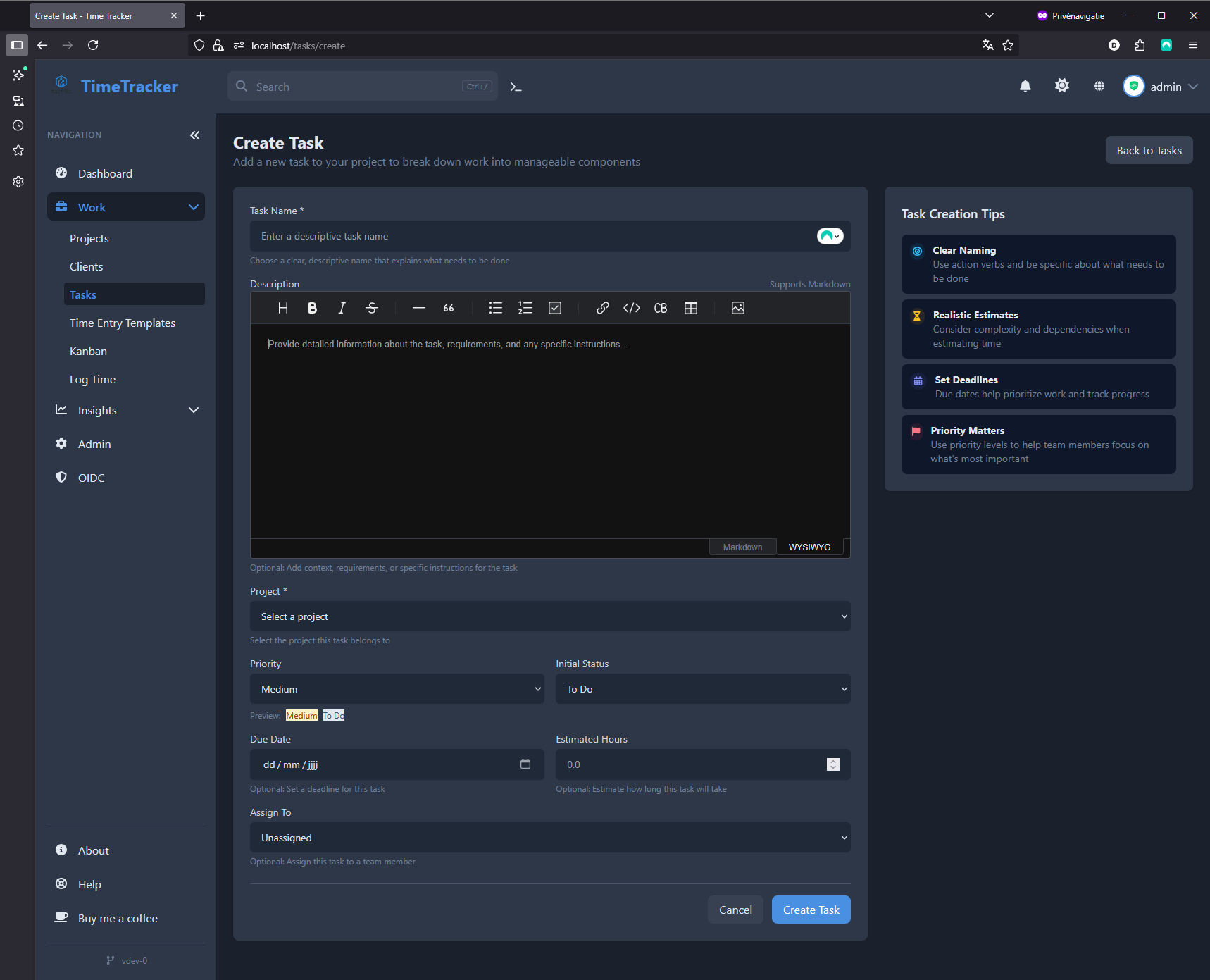Insert an image via the image icon
Image resolution: width=1210 pixels, height=980 pixels.
(x=737, y=308)
